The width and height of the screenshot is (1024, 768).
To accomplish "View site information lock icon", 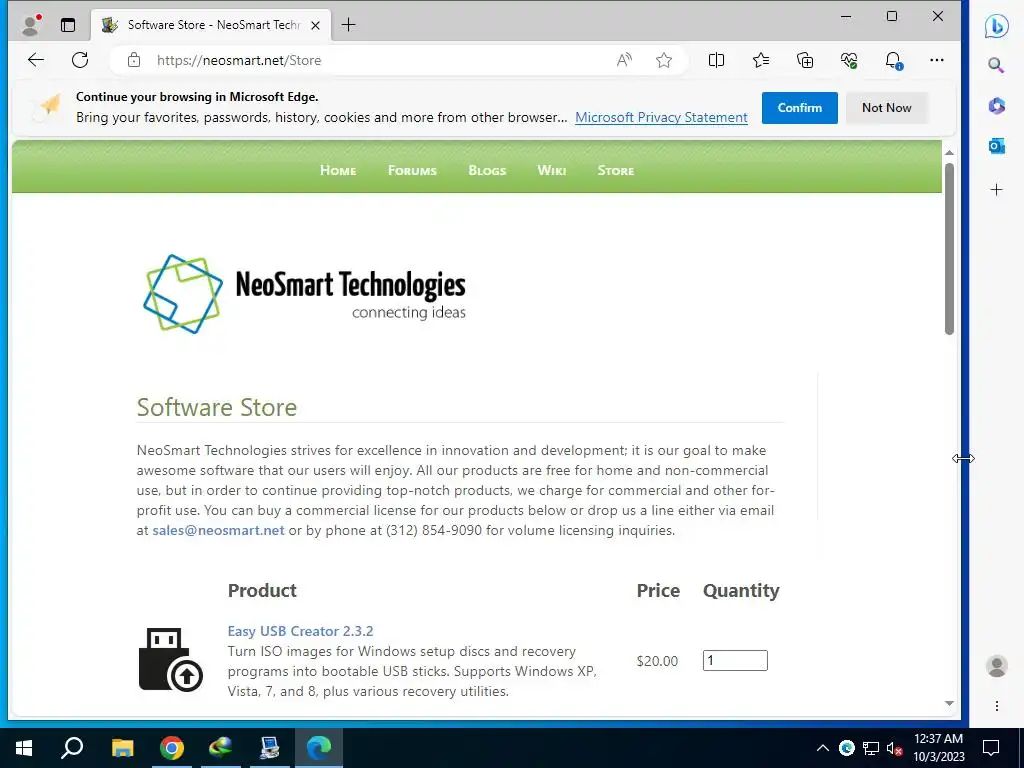I will [x=134, y=60].
